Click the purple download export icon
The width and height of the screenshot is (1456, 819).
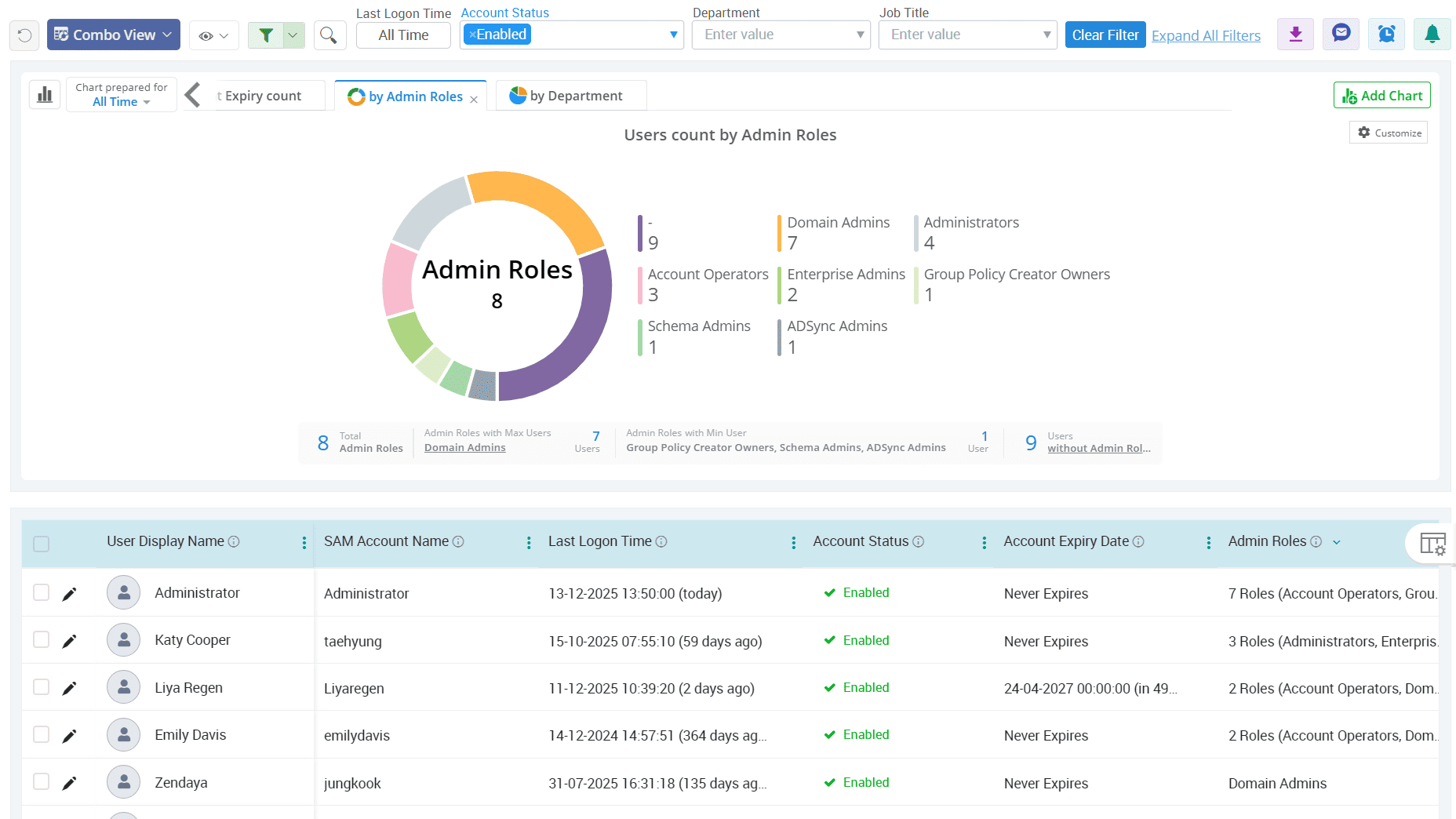click(x=1295, y=35)
